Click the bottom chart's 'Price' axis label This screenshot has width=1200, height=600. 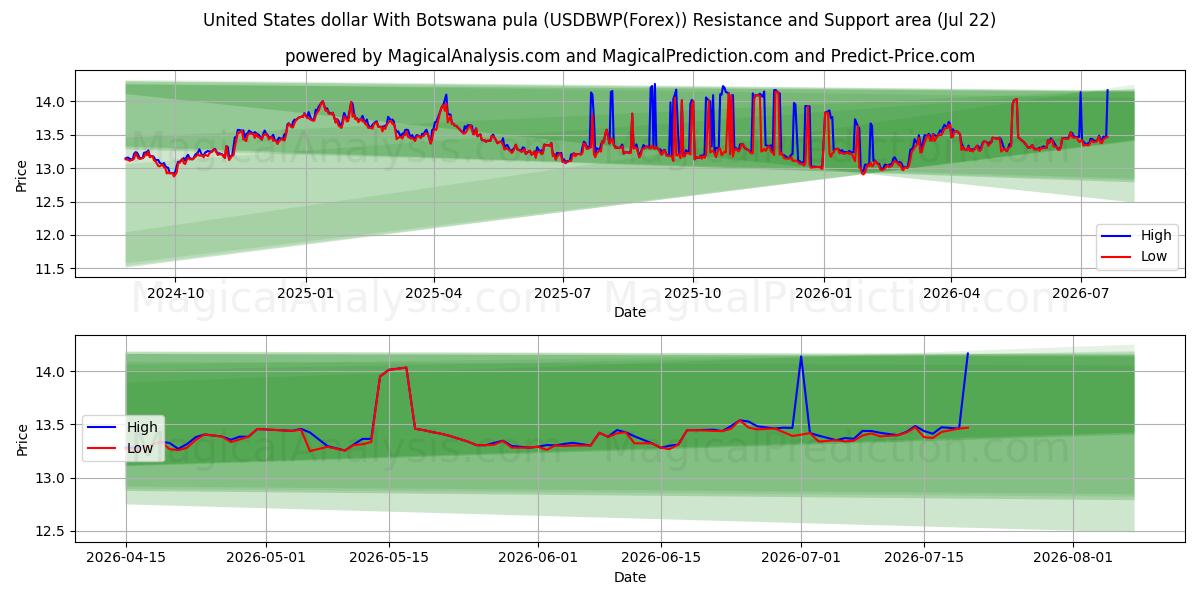click(x=22, y=439)
